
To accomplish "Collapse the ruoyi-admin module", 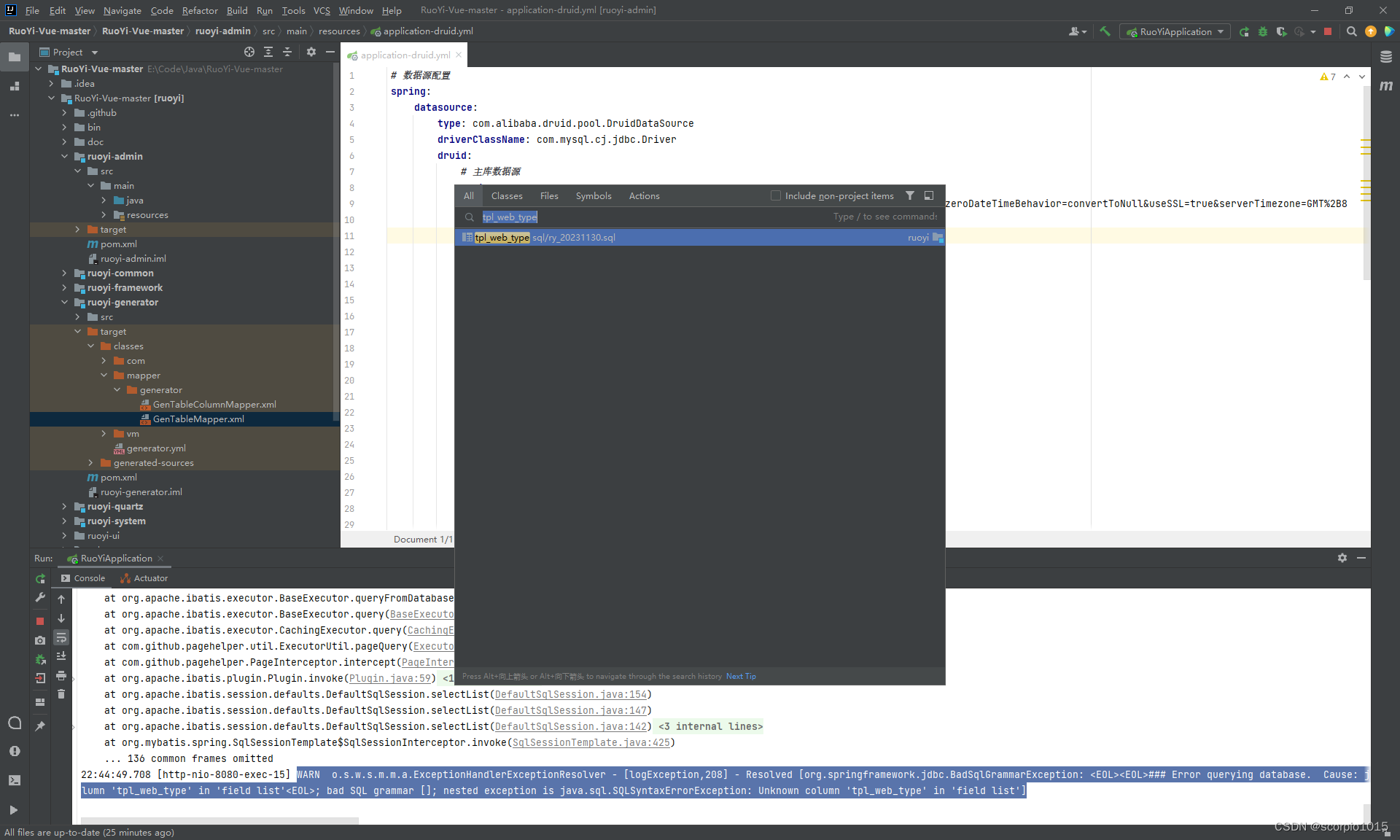I will pyautogui.click(x=64, y=157).
